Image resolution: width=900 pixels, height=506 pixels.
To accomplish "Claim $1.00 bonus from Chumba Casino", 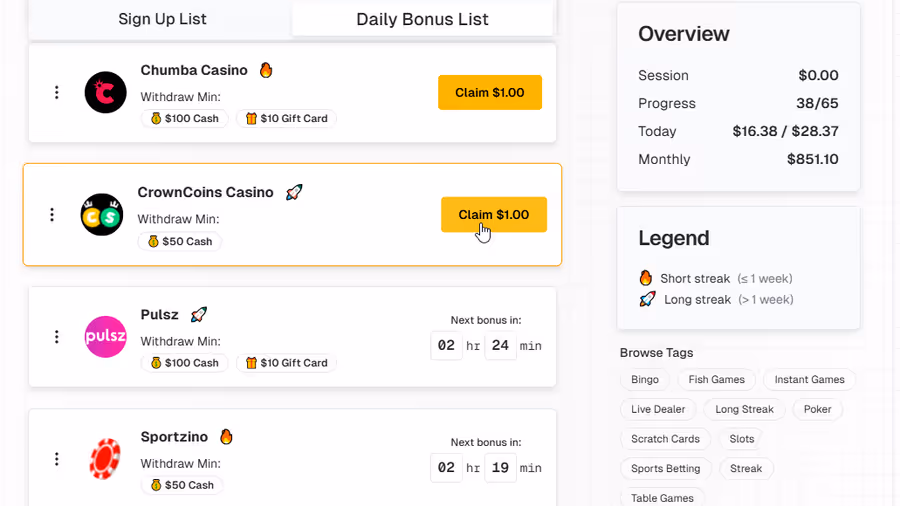I will click(x=489, y=93).
